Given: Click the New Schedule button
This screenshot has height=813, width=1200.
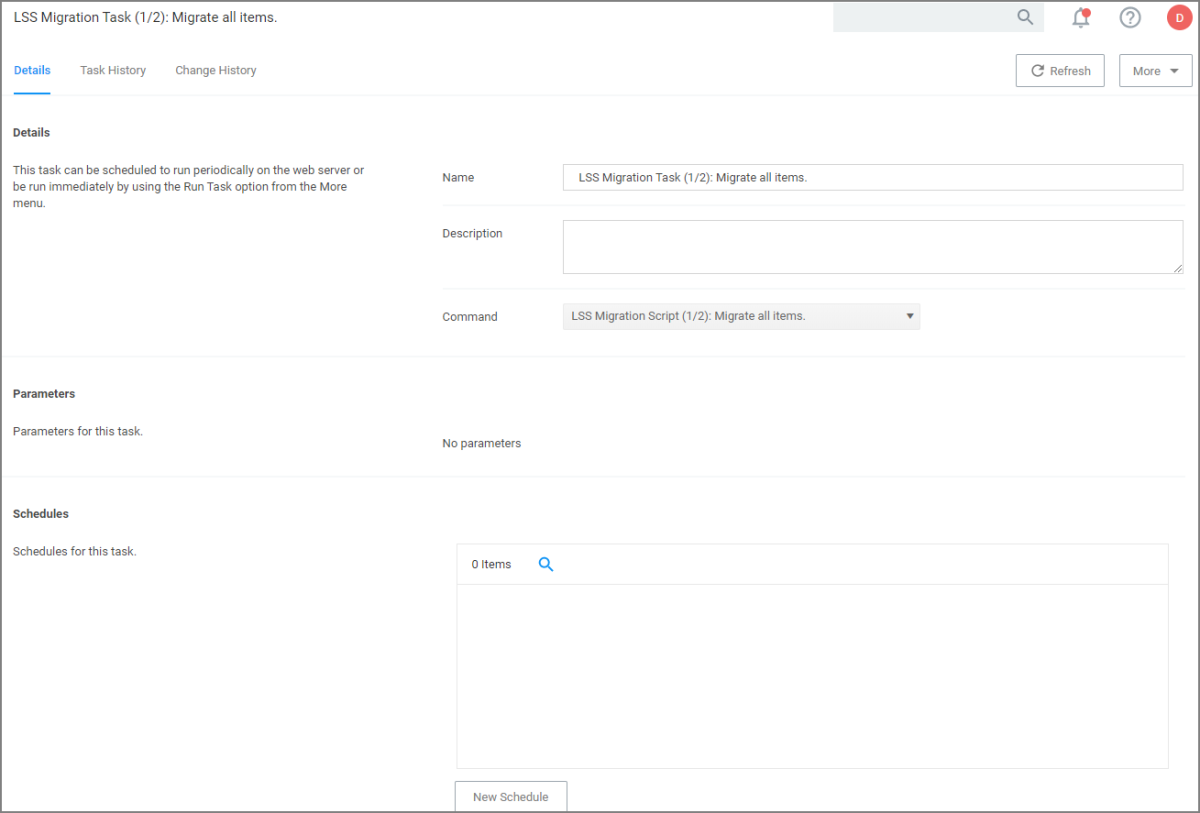Looking at the screenshot, I should [x=511, y=797].
